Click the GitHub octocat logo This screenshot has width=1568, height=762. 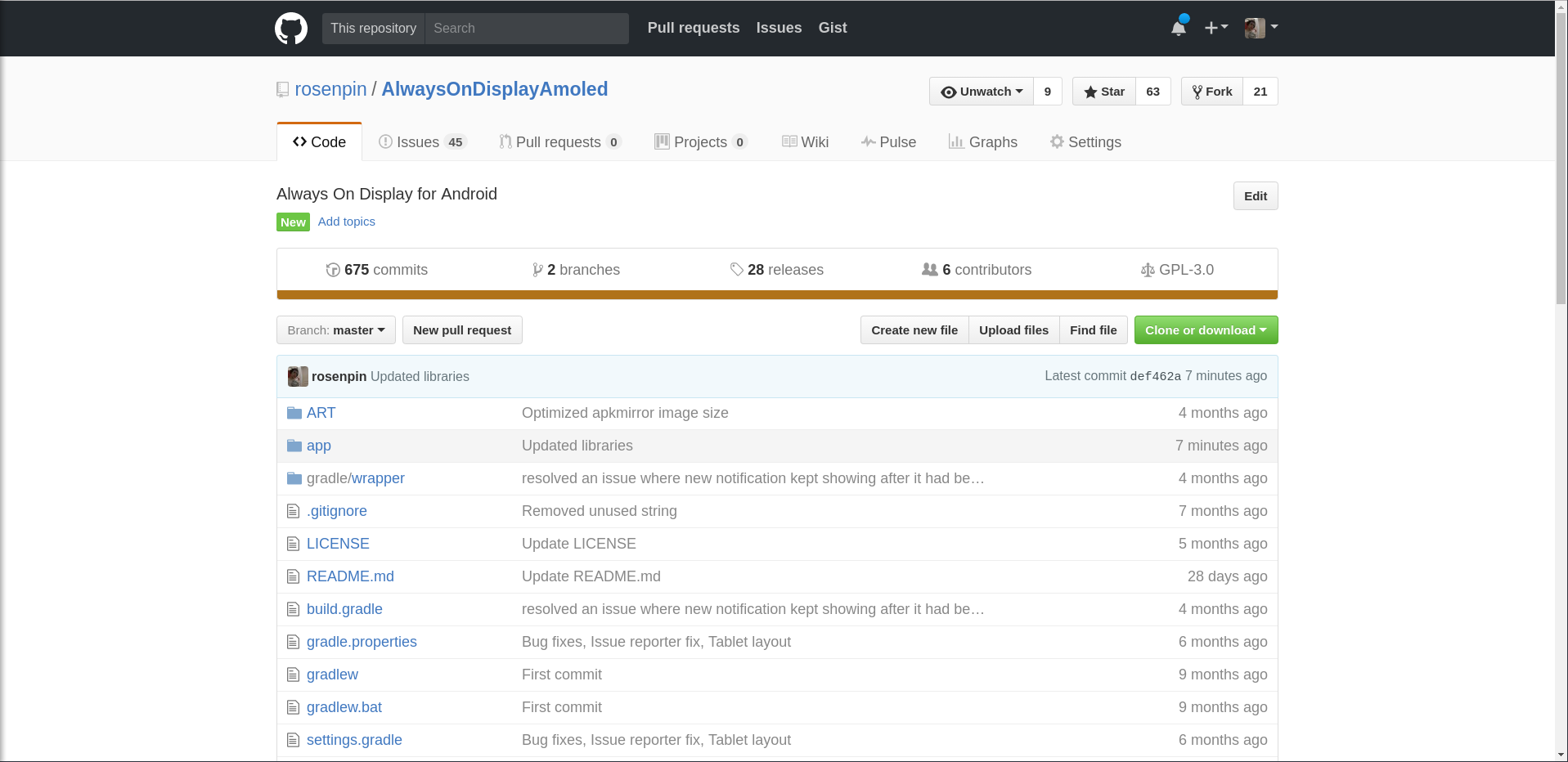tap(291, 29)
